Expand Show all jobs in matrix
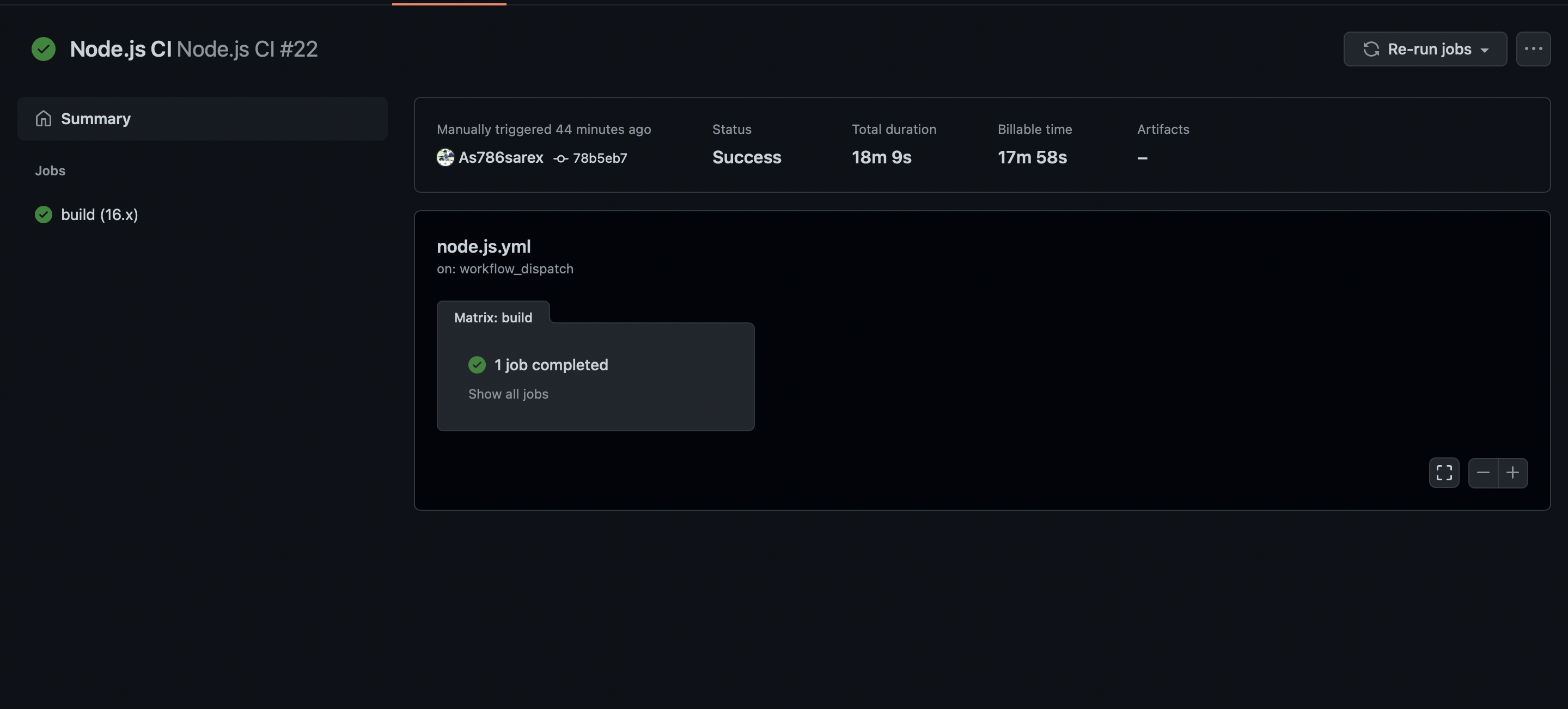 (x=508, y=394)
